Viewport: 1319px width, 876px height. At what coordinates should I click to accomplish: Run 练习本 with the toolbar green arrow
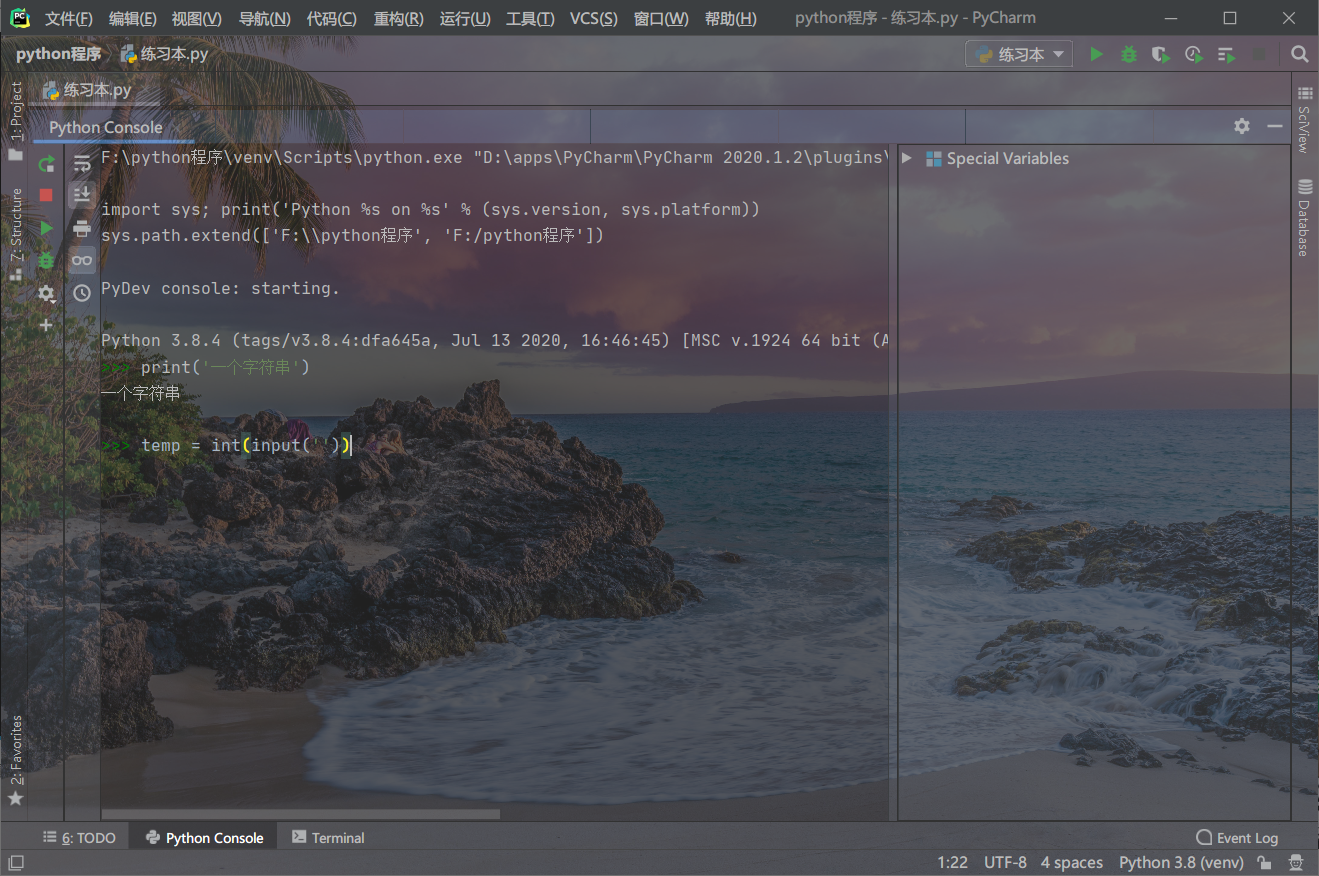1096,54
